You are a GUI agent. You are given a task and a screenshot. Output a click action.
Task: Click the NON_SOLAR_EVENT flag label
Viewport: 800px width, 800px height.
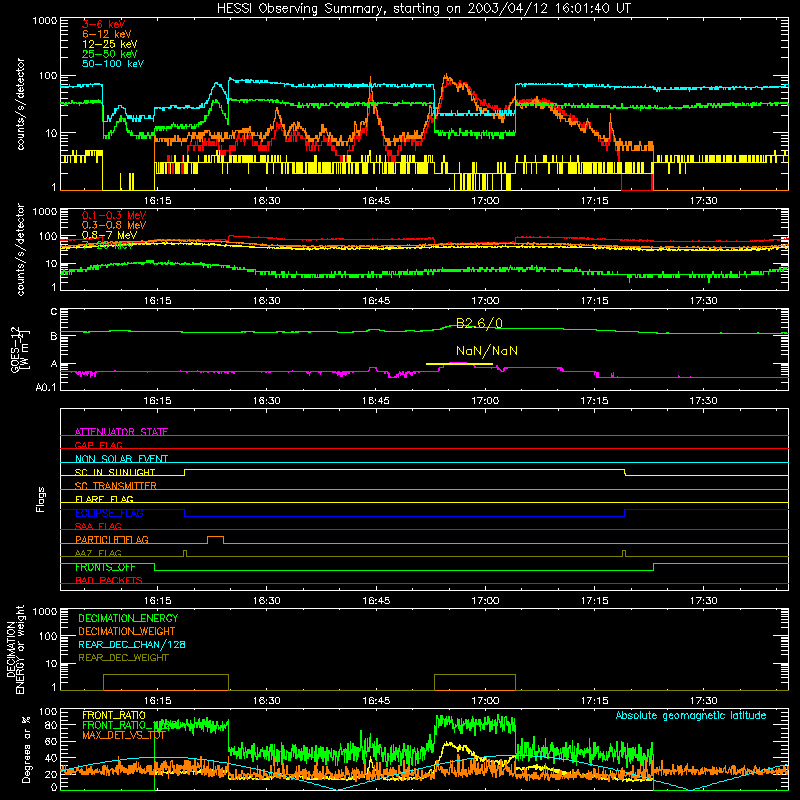coord(121,459)
